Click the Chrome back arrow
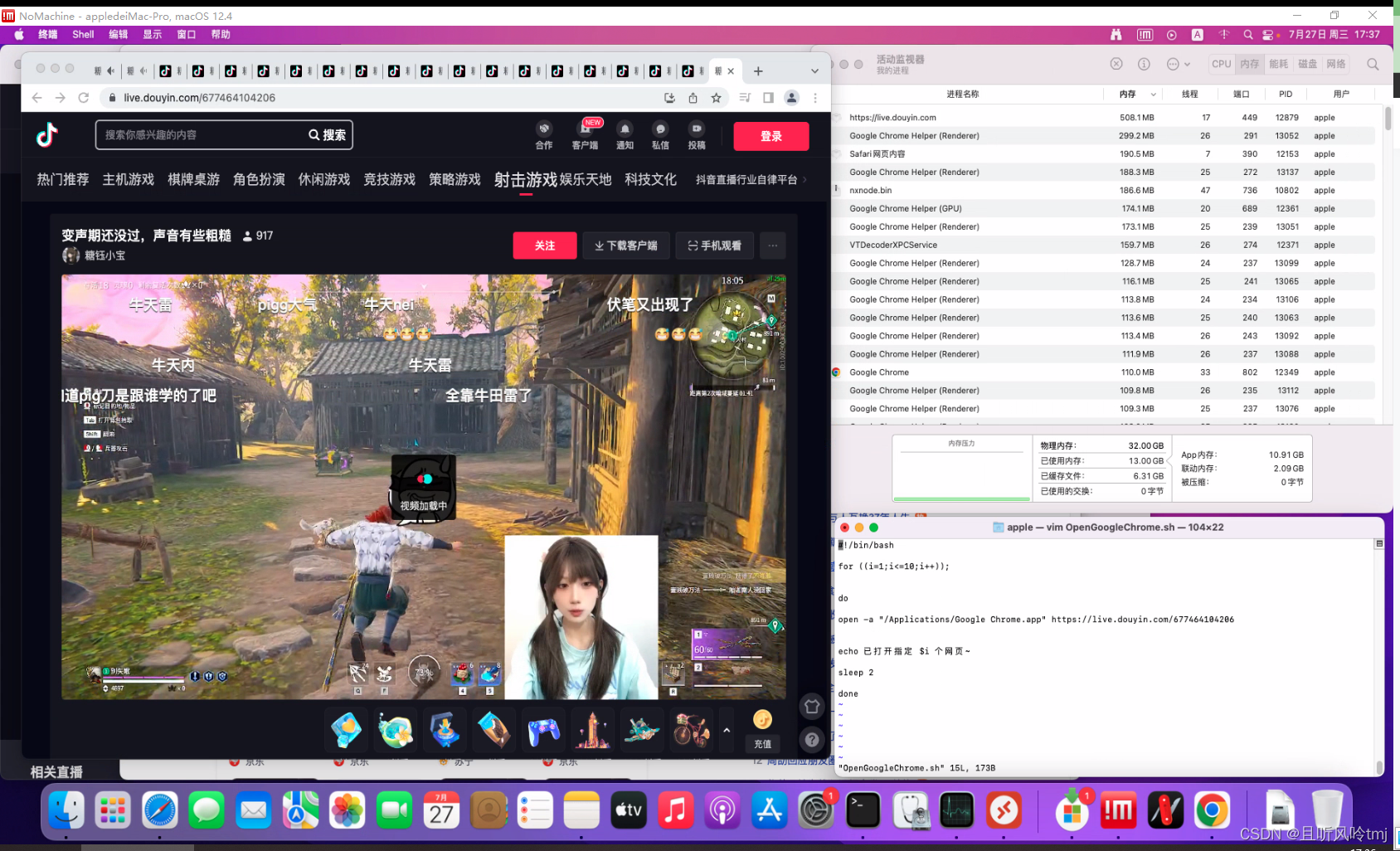Screen dimensions: 1400x851 coord(36,98)
